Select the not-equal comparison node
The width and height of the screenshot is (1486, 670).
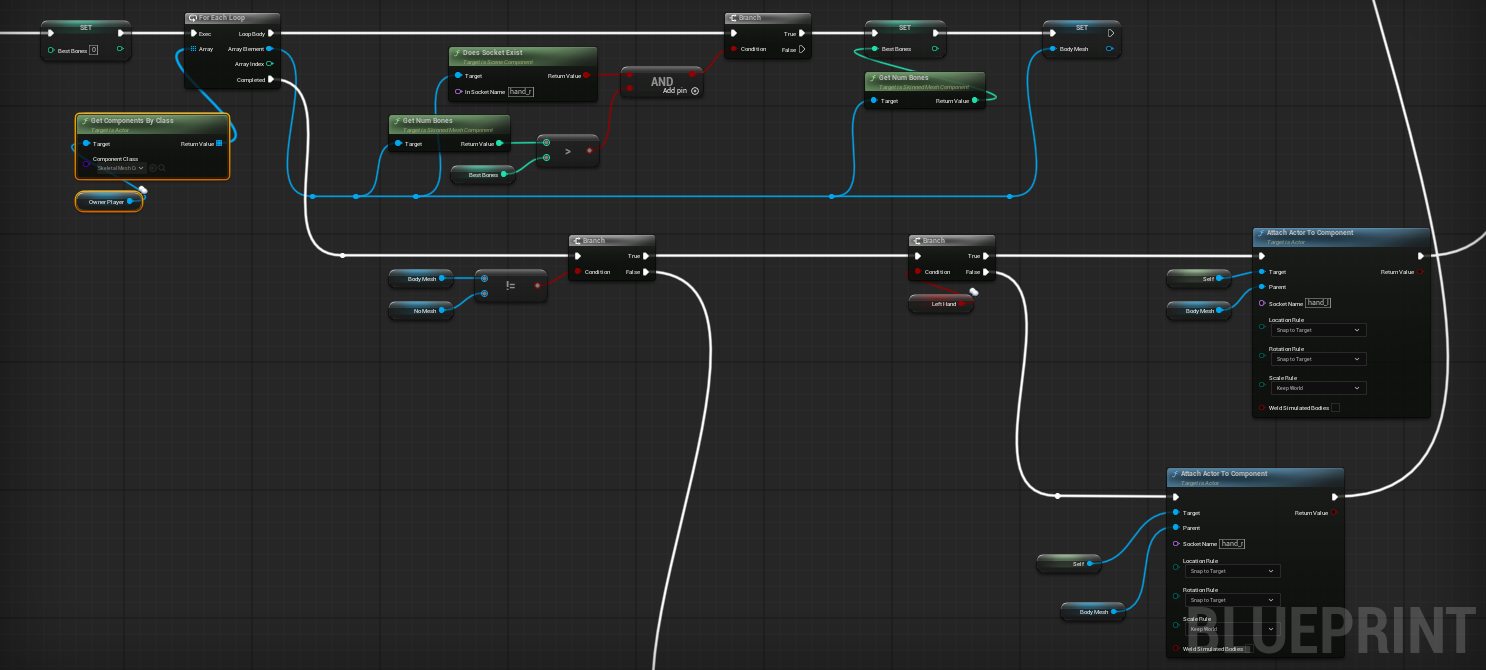click(x=510, y=286)
